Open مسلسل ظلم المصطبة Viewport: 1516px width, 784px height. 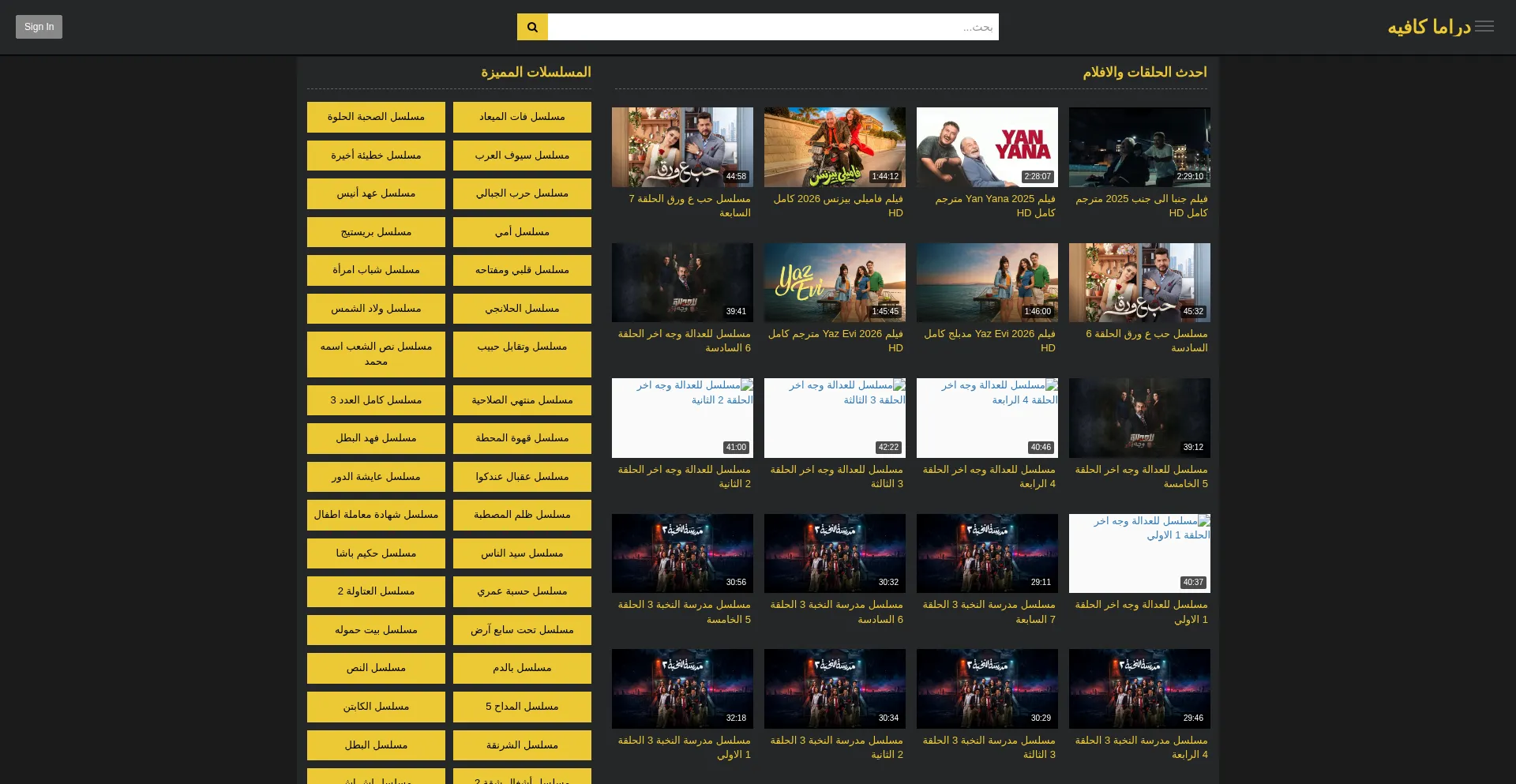522,515
